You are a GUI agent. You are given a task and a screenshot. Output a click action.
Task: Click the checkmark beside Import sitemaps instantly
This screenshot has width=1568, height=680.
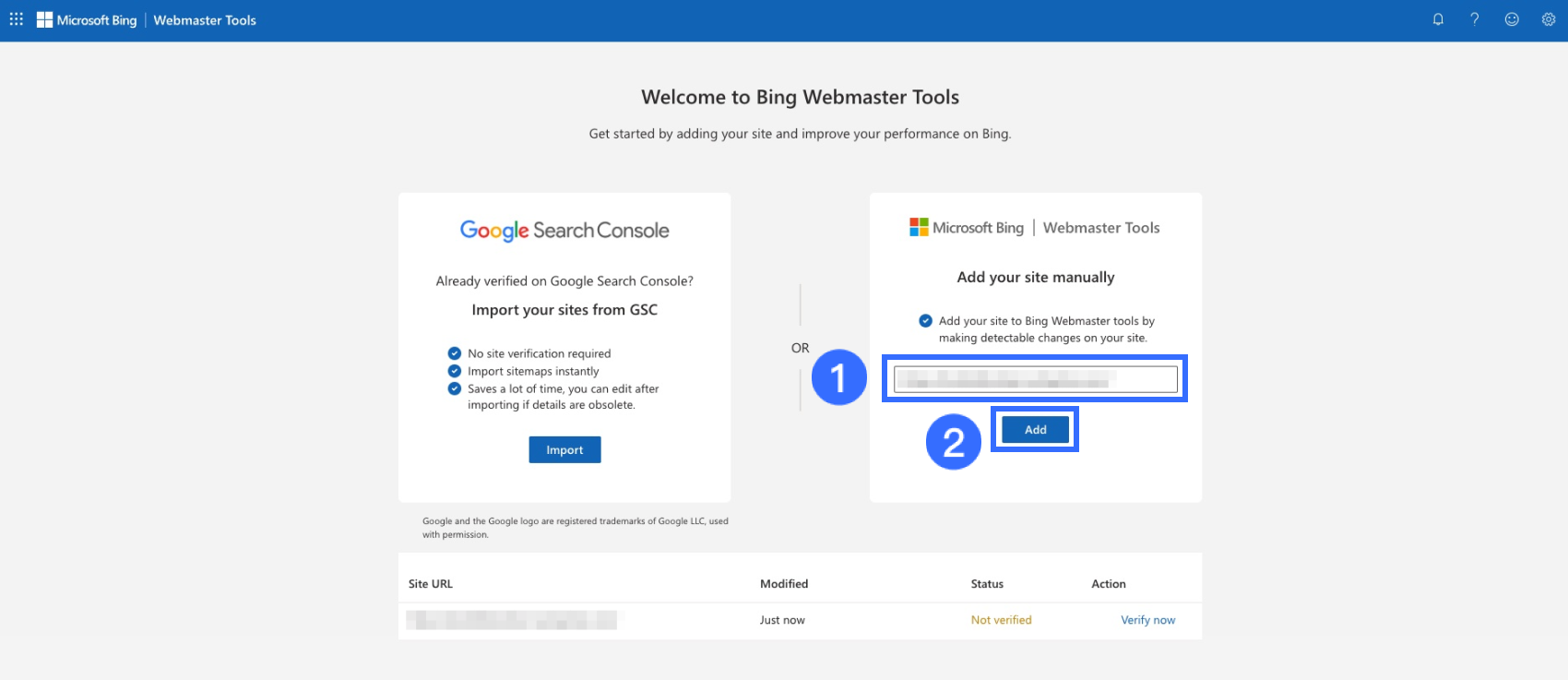pos(455,371)
